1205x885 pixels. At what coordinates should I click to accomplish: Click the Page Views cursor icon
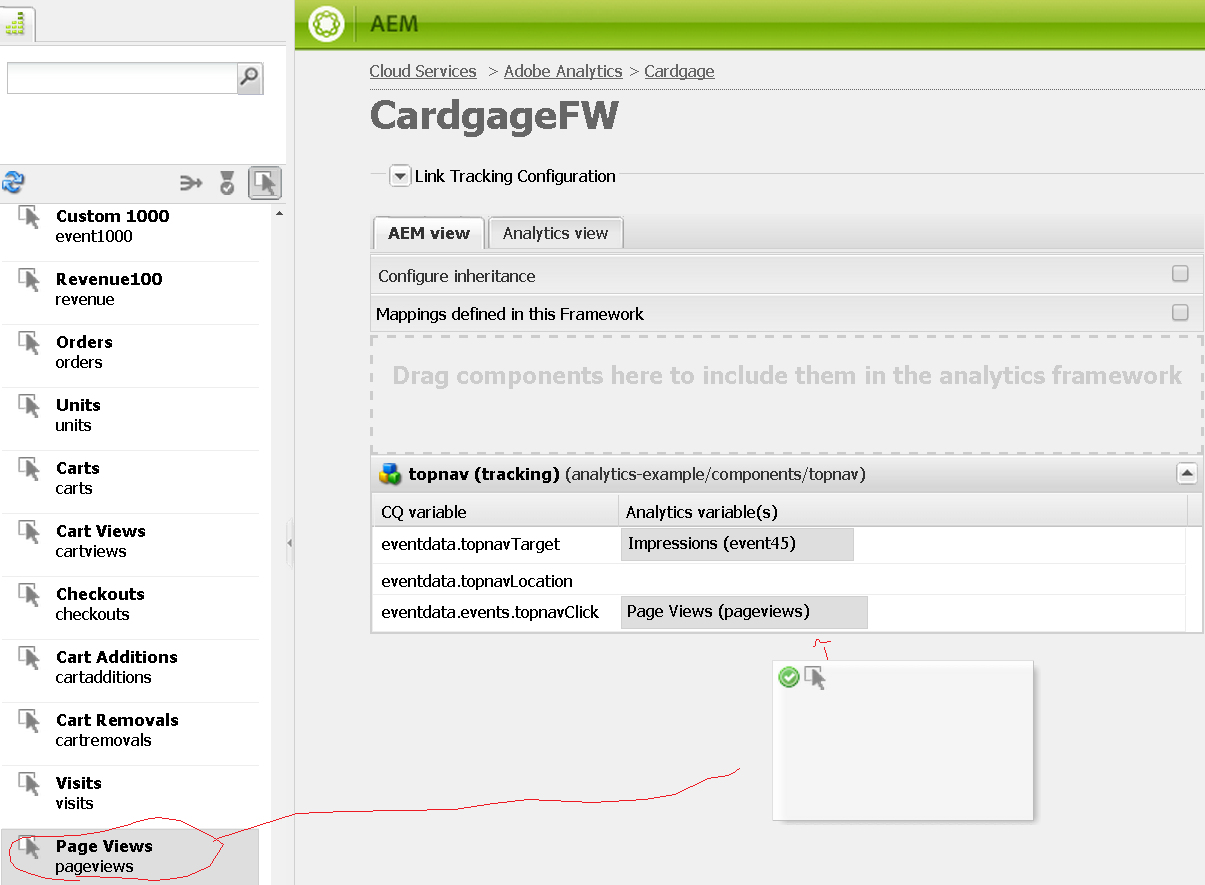29,847
